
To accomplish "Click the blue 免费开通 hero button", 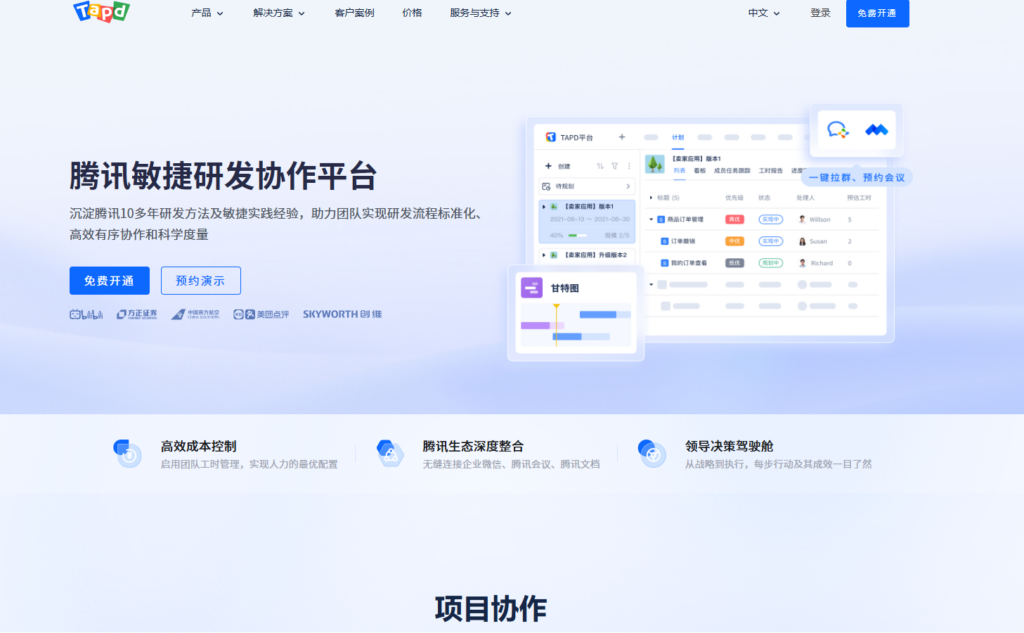I will pyautogui.click(x=109, y=281).
